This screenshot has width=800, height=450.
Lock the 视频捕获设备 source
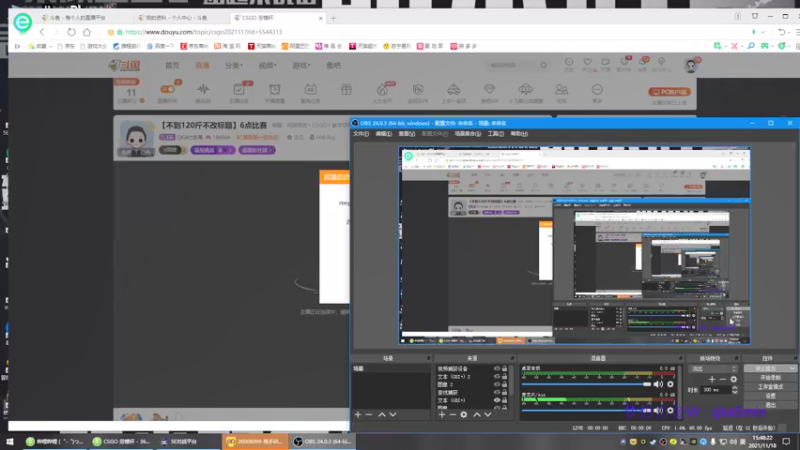(505, 368)
